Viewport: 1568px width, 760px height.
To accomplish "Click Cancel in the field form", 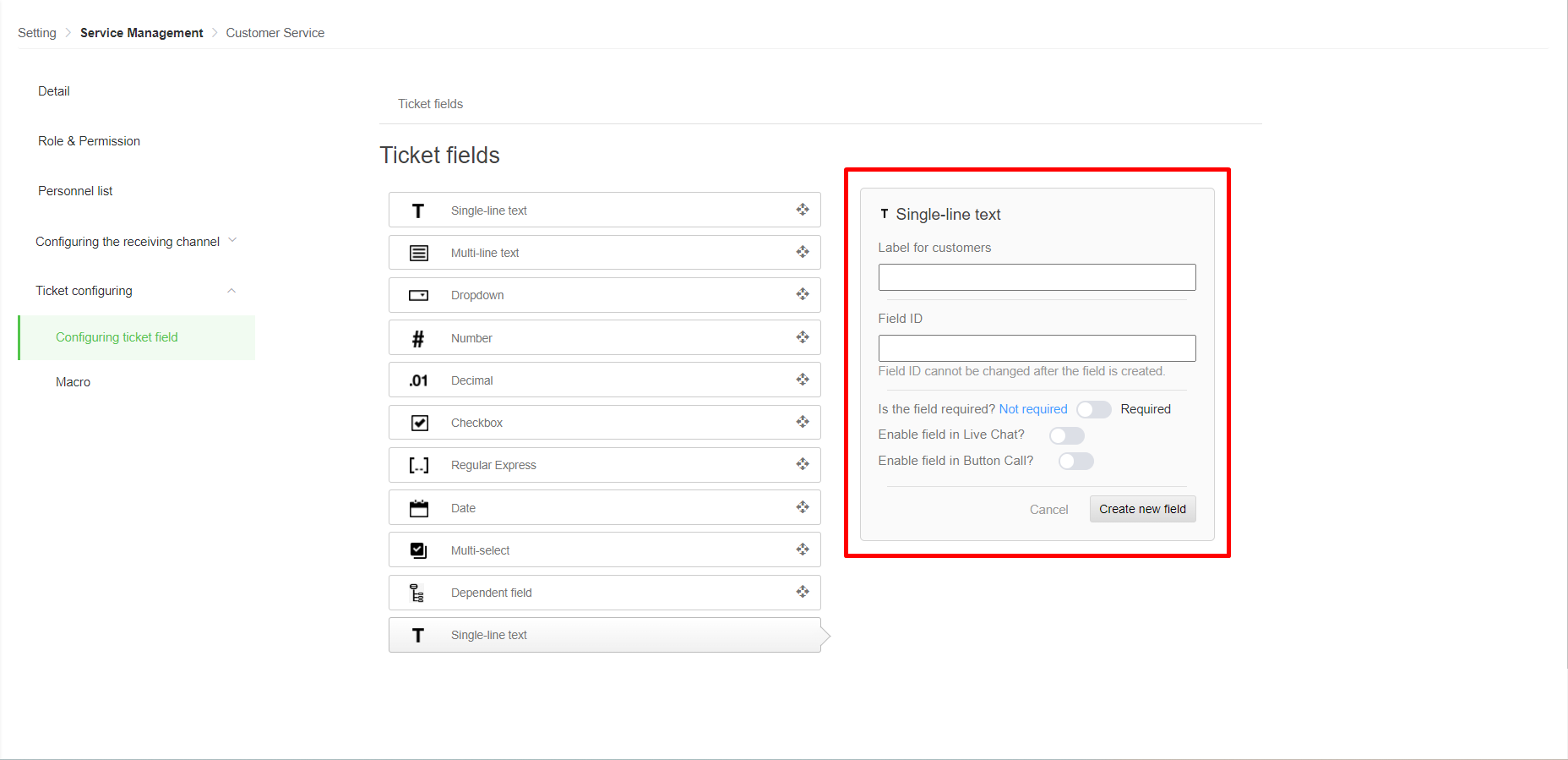I will [x=1048, y=510].
